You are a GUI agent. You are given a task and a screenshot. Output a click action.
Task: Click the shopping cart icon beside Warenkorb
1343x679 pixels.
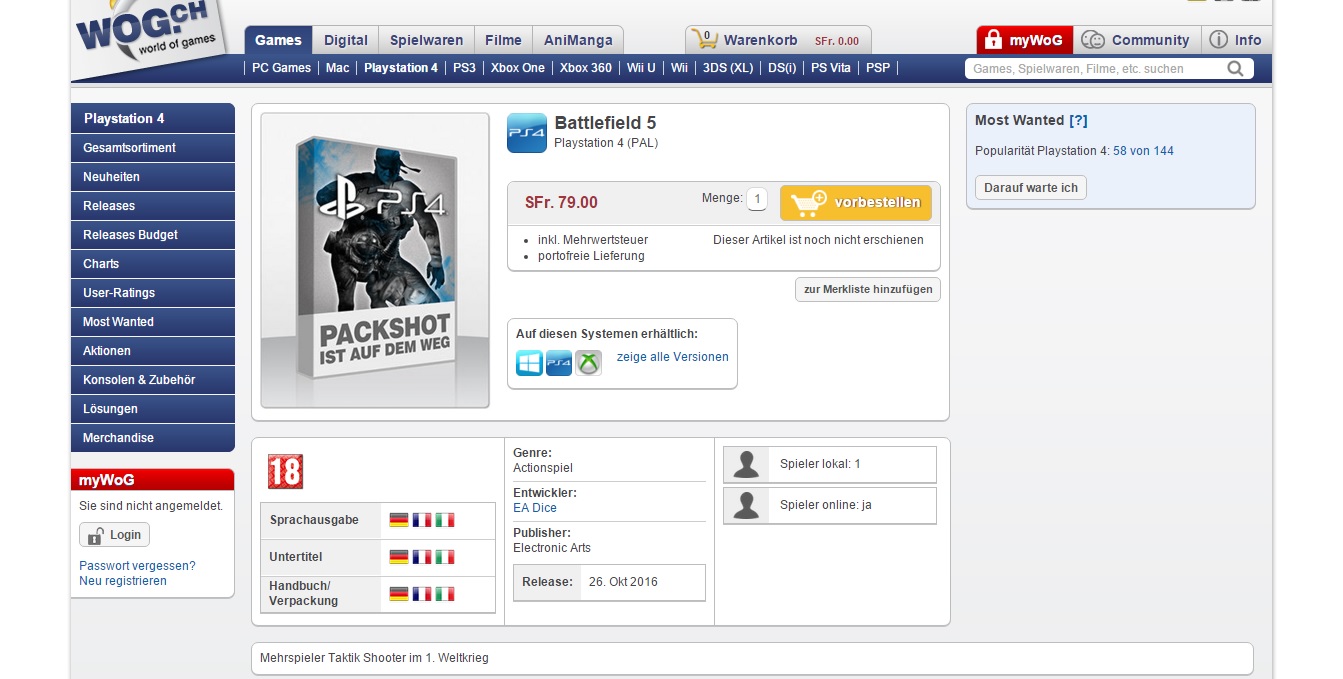click(704, 39)
